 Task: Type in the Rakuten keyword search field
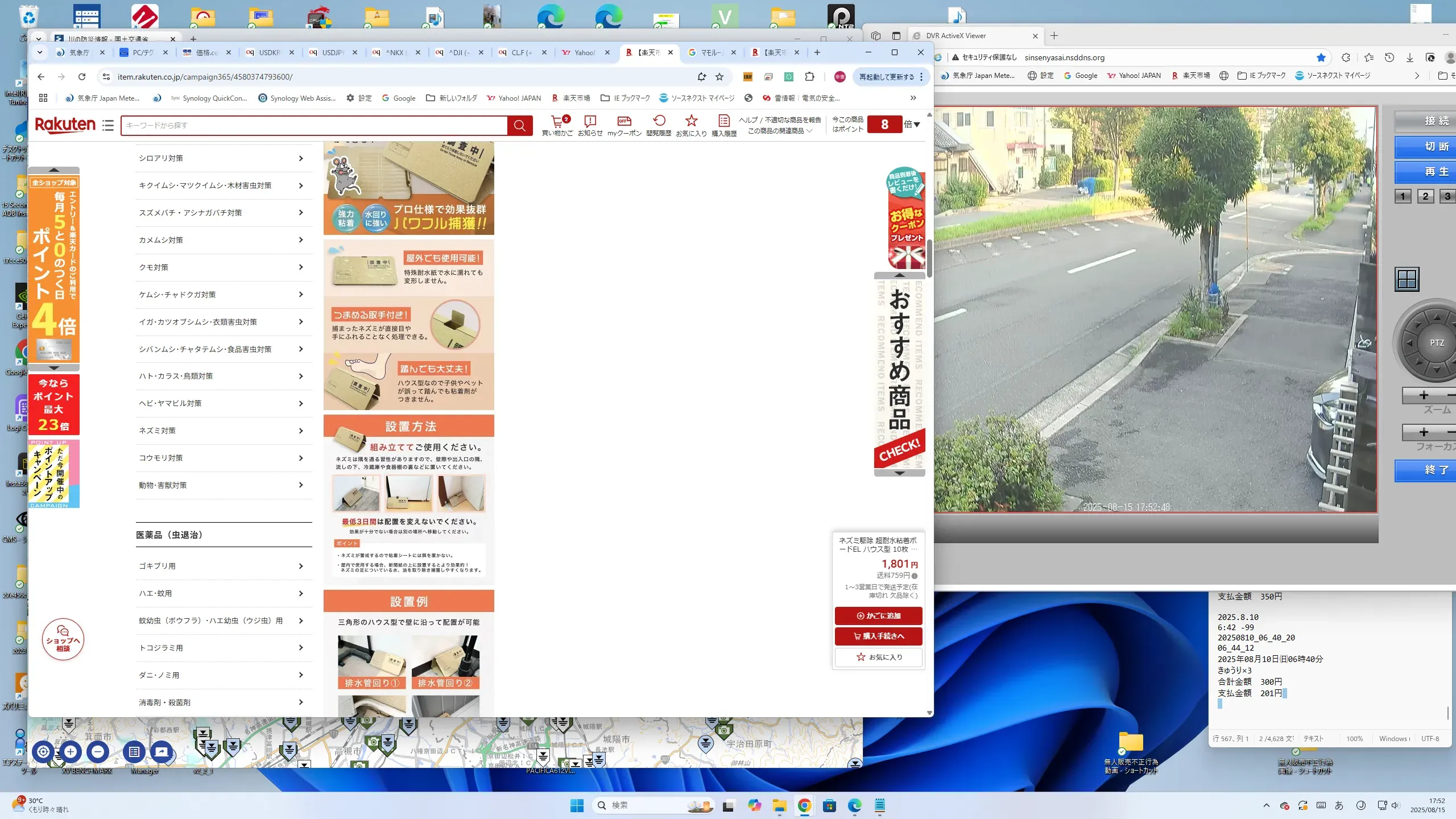313,125
